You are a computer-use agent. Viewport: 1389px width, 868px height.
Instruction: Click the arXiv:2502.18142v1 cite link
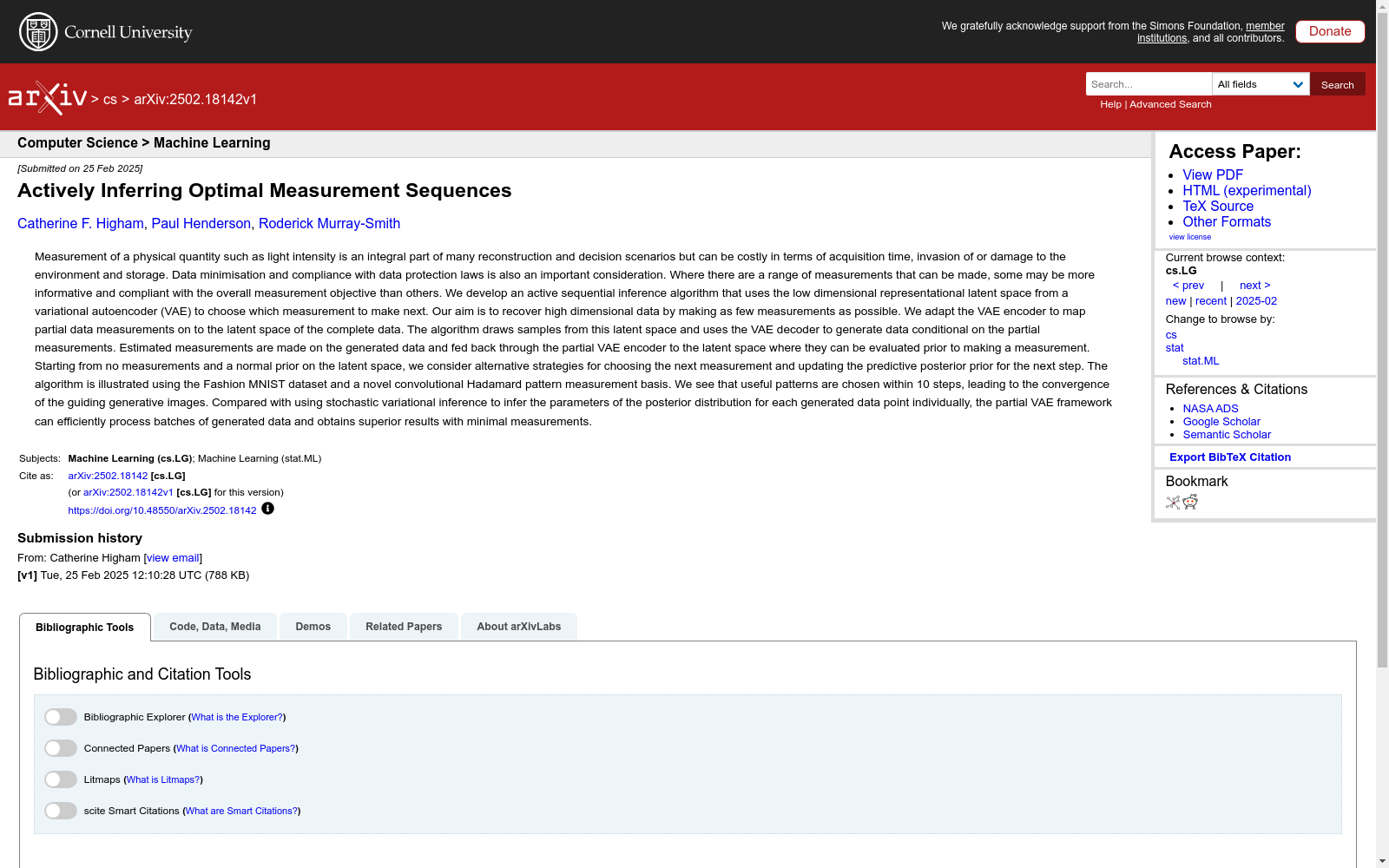(128, 492)
